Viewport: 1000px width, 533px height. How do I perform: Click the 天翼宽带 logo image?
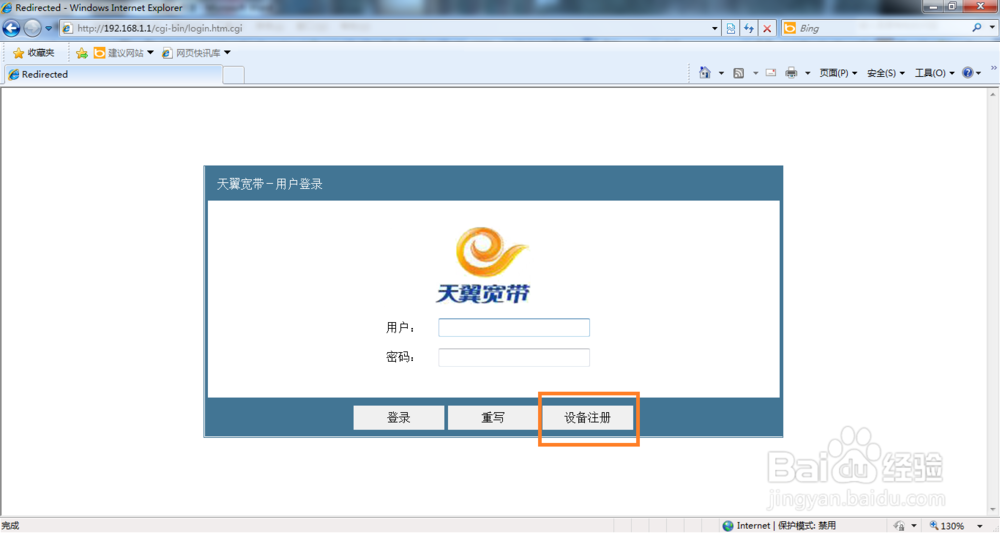click(x=483, y=264)
